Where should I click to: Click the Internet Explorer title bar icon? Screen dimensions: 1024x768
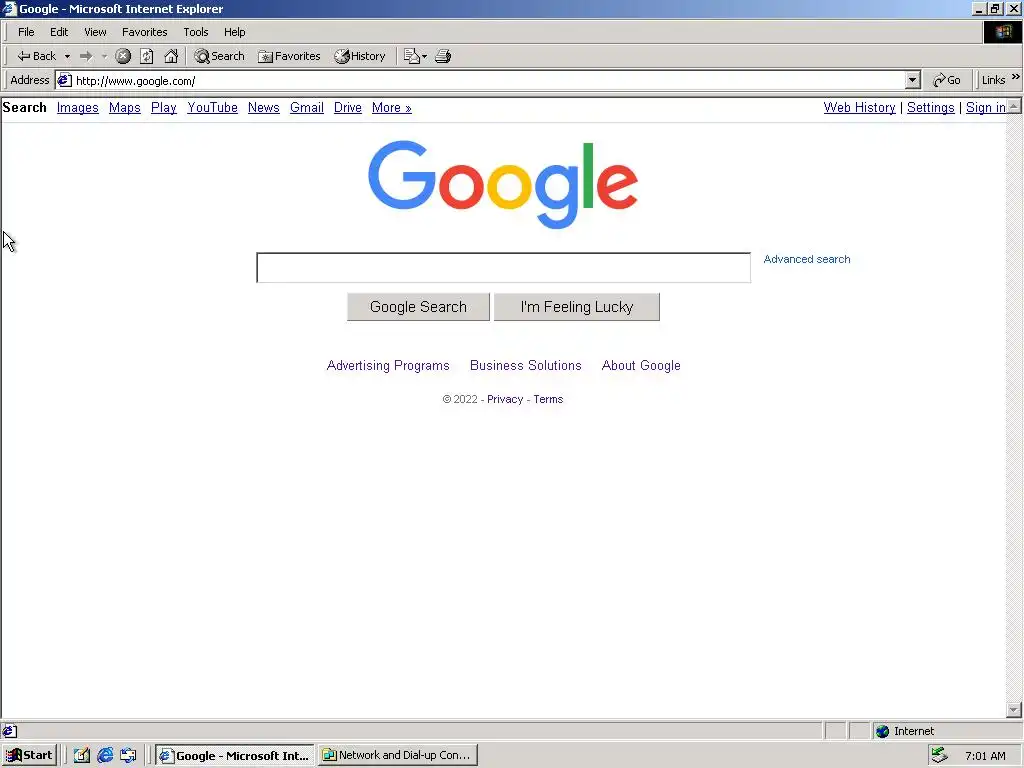(9, 8)
